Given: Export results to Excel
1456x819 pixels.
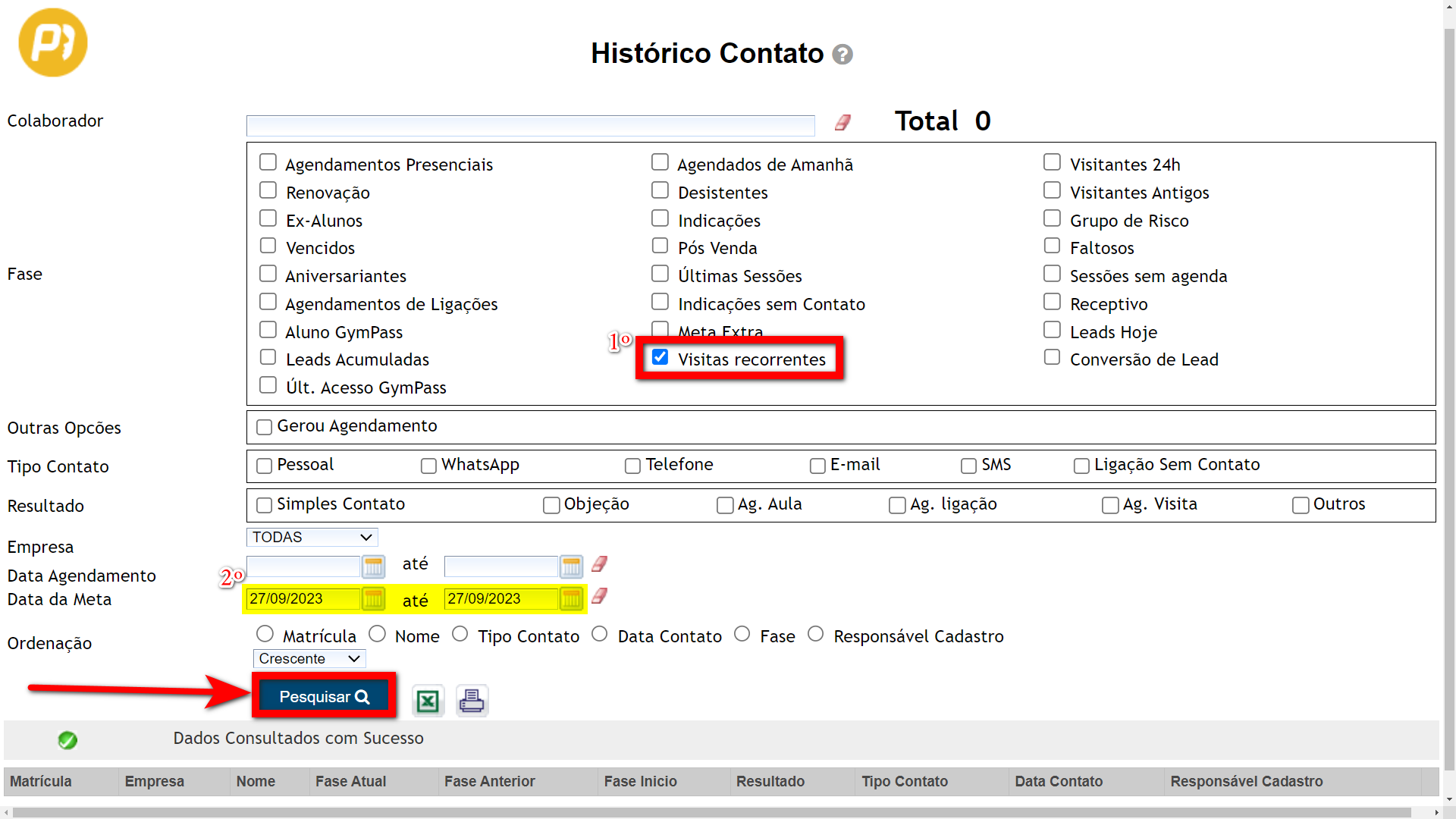Looking at the screenshot, I should 428,701.
